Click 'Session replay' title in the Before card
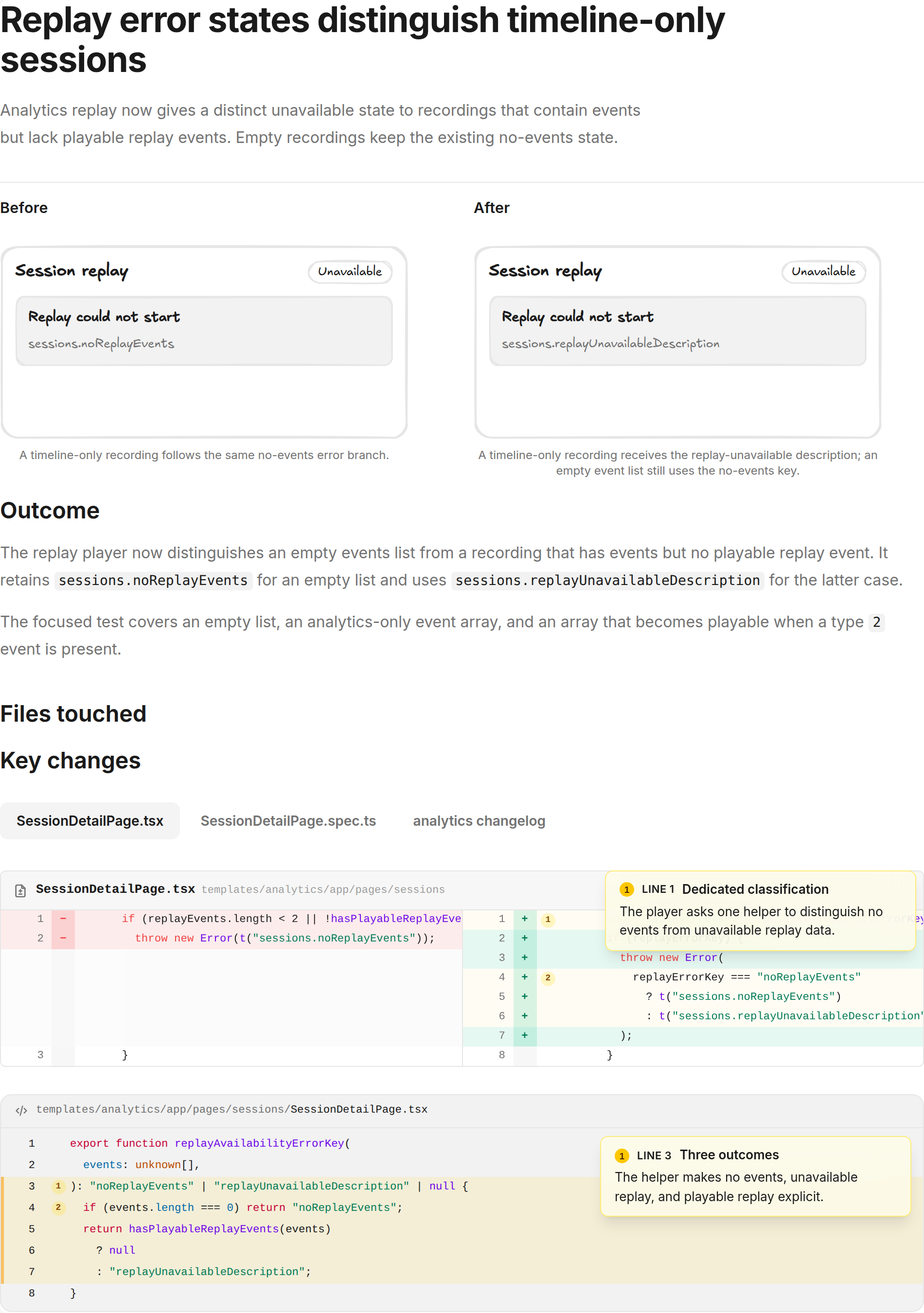Screen dimensions: 924x1313 71,271
